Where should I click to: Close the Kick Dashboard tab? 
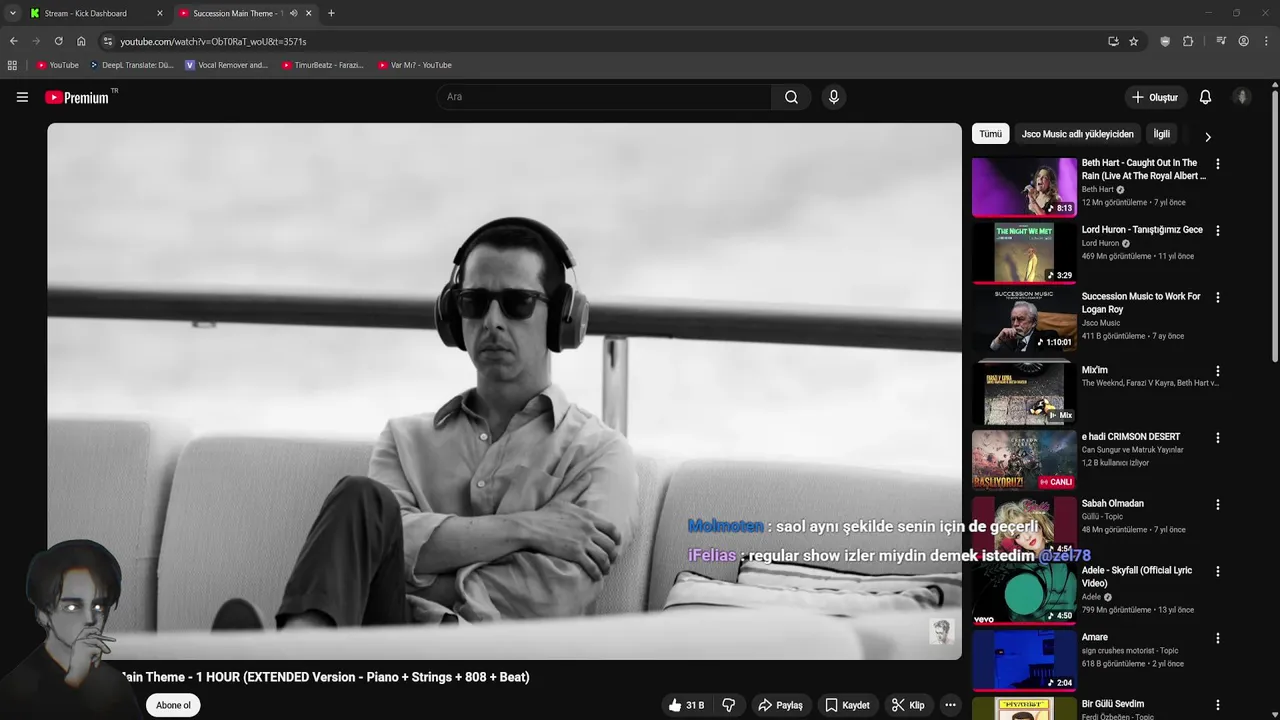tap(159, 13)
